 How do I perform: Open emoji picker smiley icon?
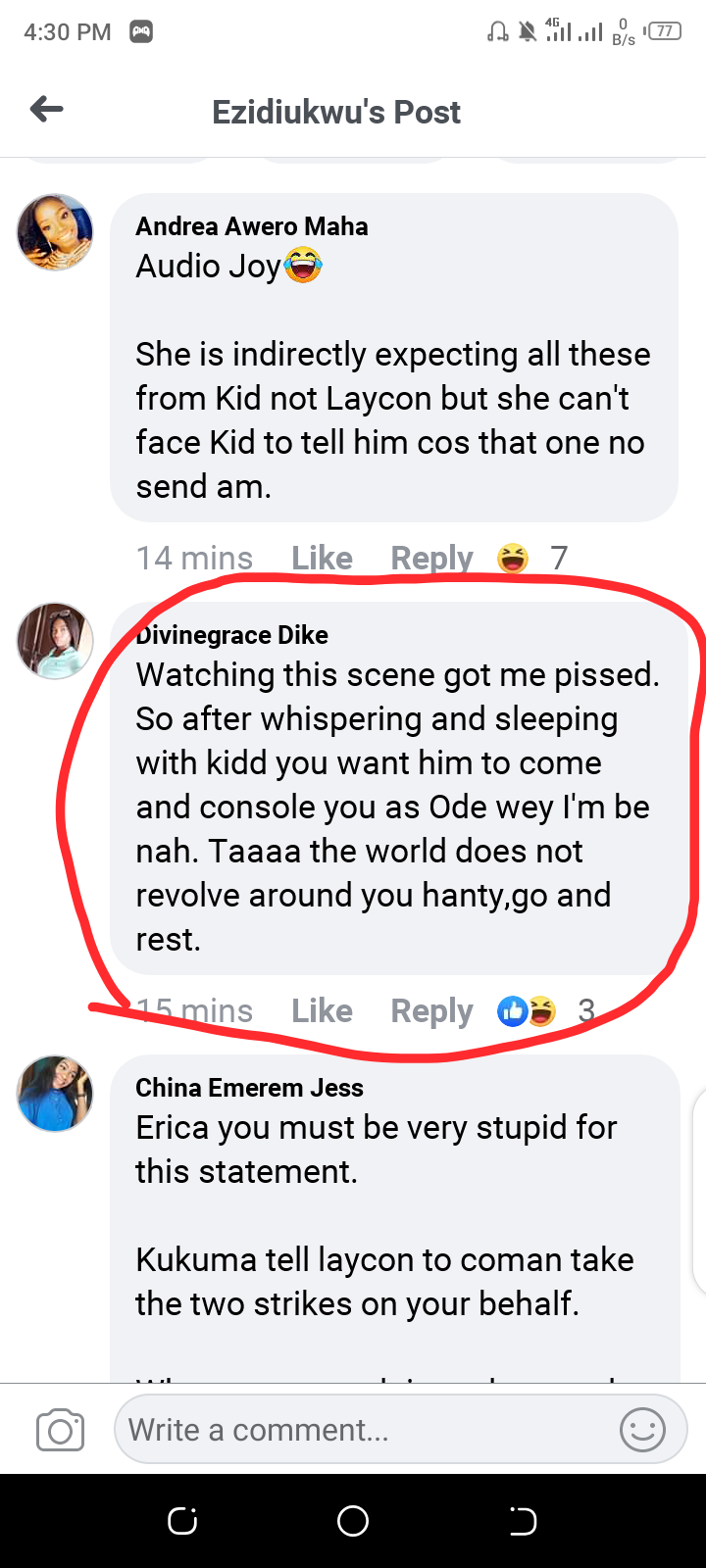[x=642, y=1430]
